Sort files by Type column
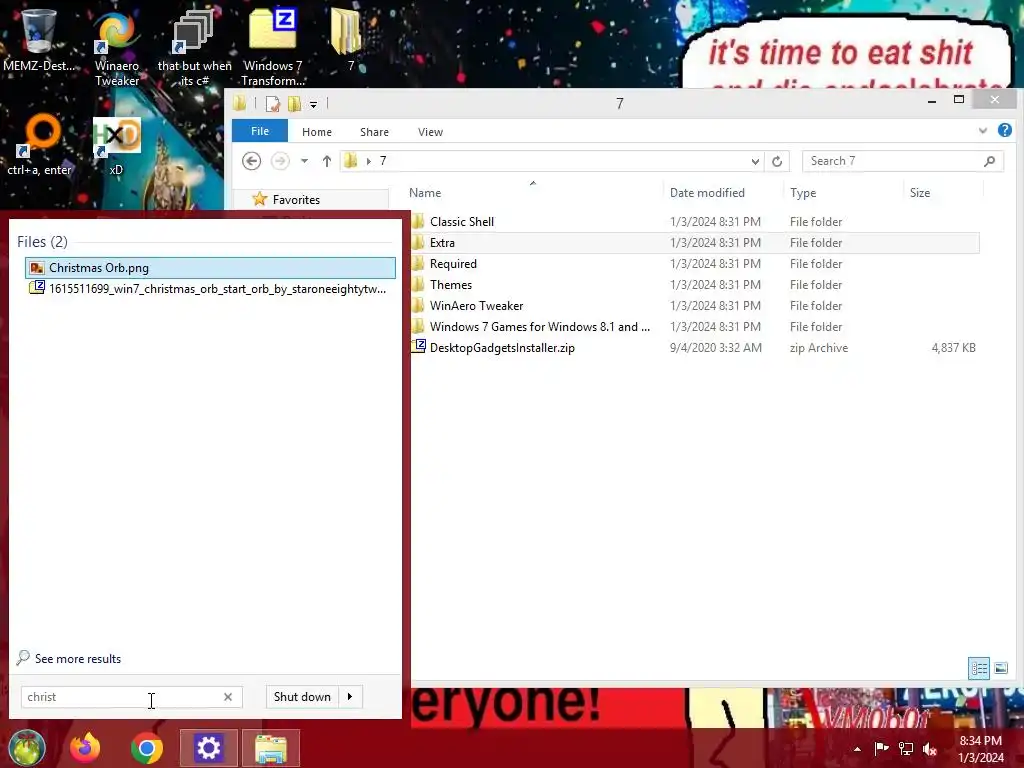Image resolution: width=1024 pixels, height=768 pixels. coord(803,193)
